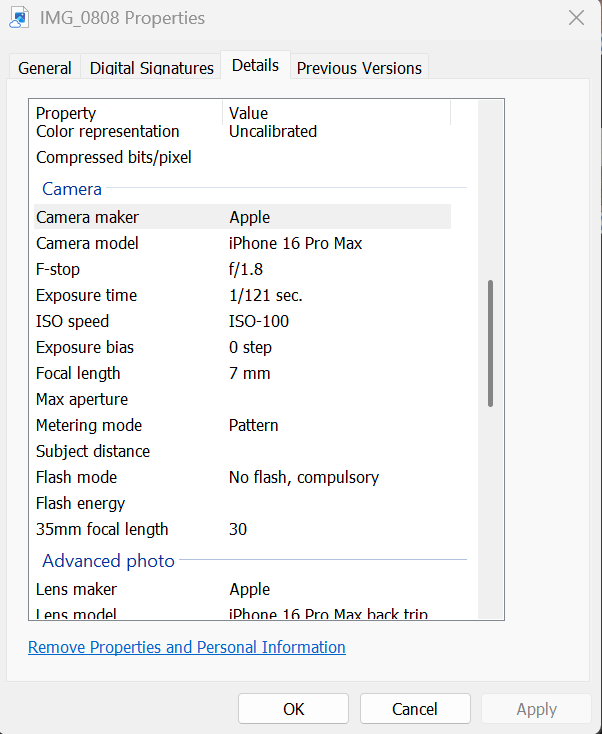Viewport: 602px width, 734px height.
Task: Click the value 'iPhone 16 Pro Max'
Action: 295,243
